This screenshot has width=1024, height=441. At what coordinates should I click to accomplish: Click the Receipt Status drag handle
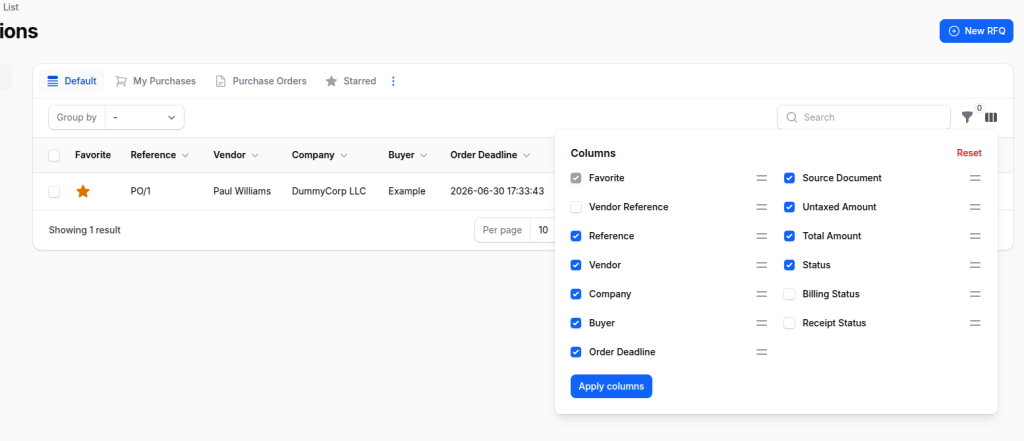pyautogui.click(x=975, y=323)
